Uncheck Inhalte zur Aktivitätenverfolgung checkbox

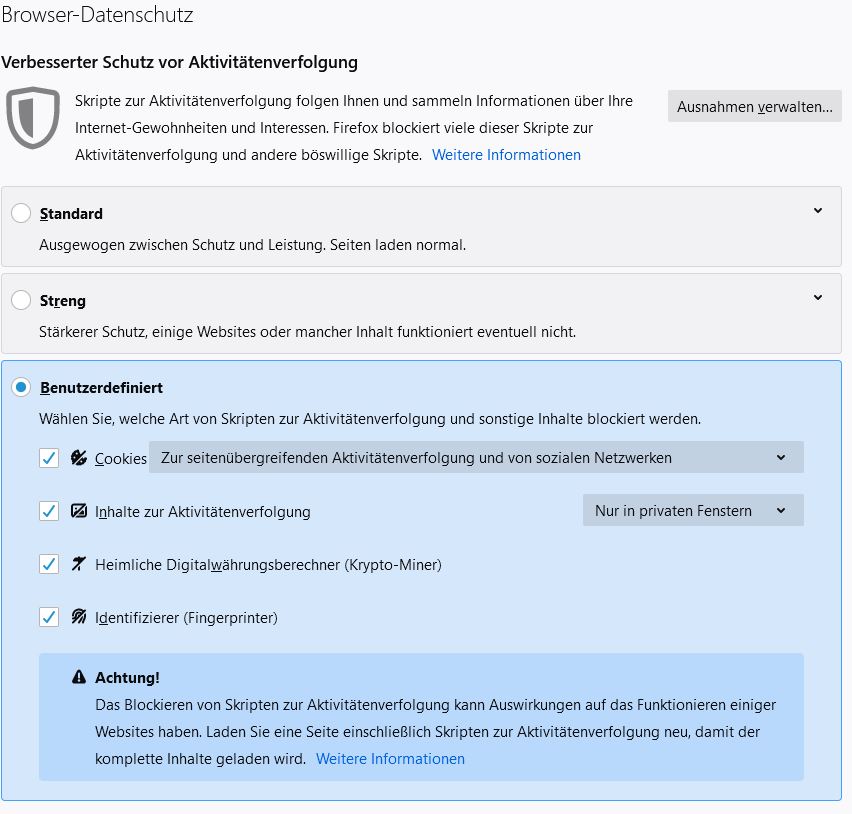click(x=49, y=511)
